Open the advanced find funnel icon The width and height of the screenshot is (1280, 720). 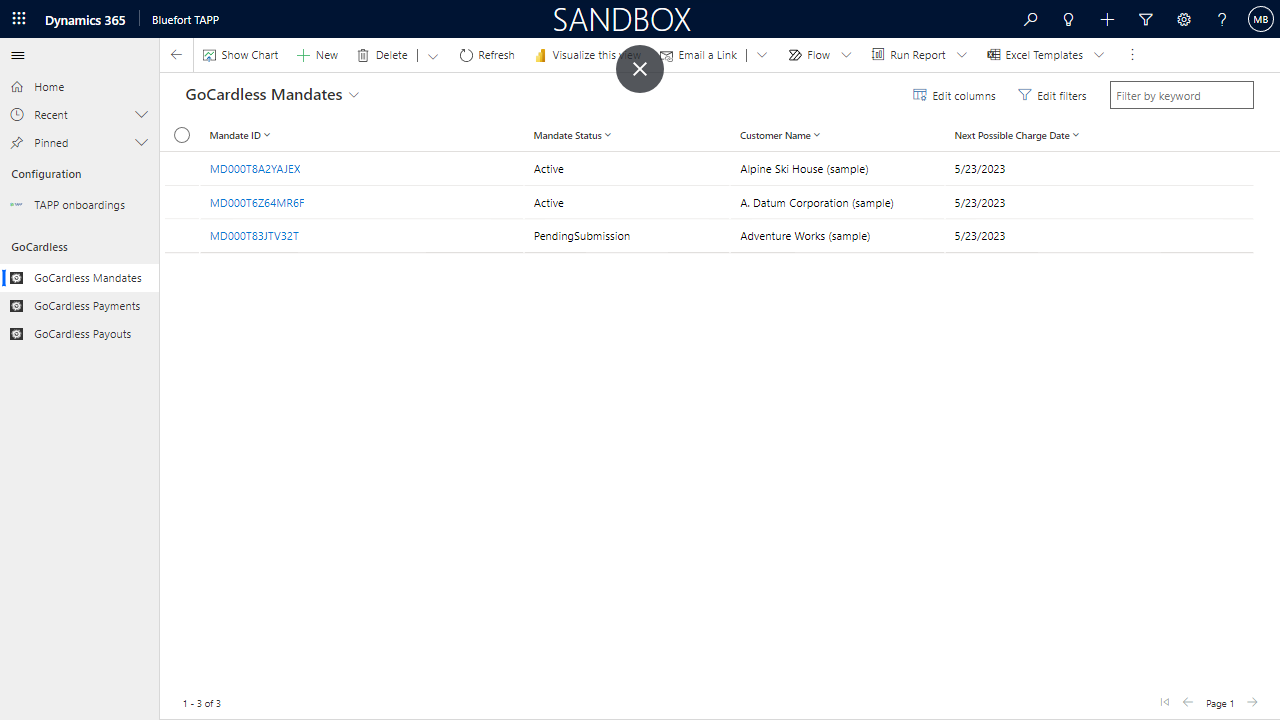click(1146, 19)
